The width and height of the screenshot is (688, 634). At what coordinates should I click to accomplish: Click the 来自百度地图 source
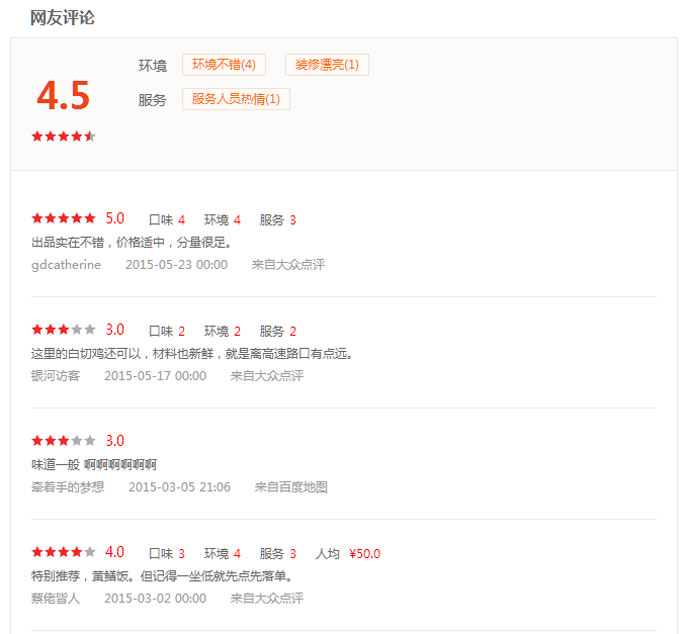tap(291, 487)
